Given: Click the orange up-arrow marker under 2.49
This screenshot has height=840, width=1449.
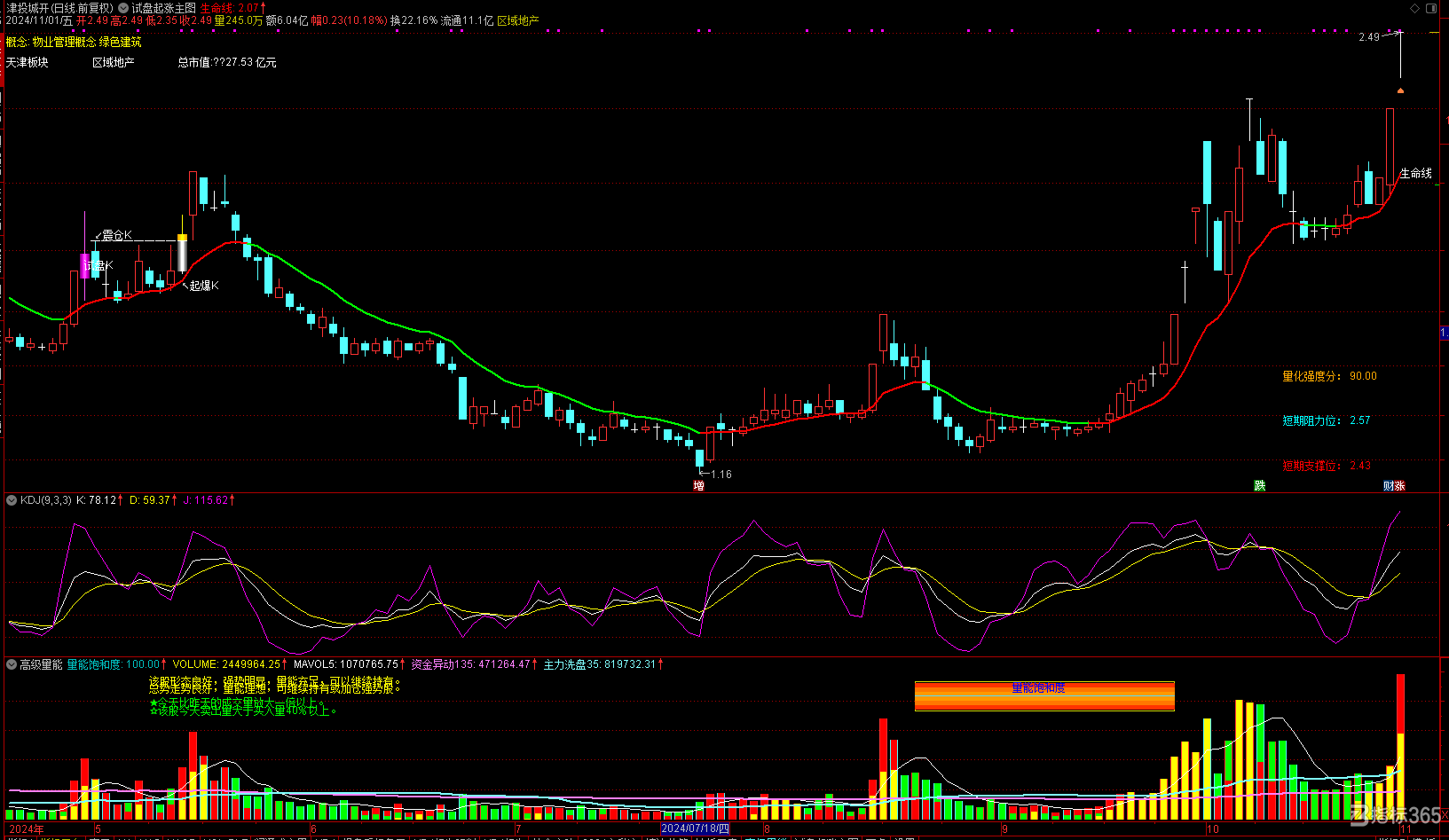Looking at the screenshot, I should [1400, 90].
